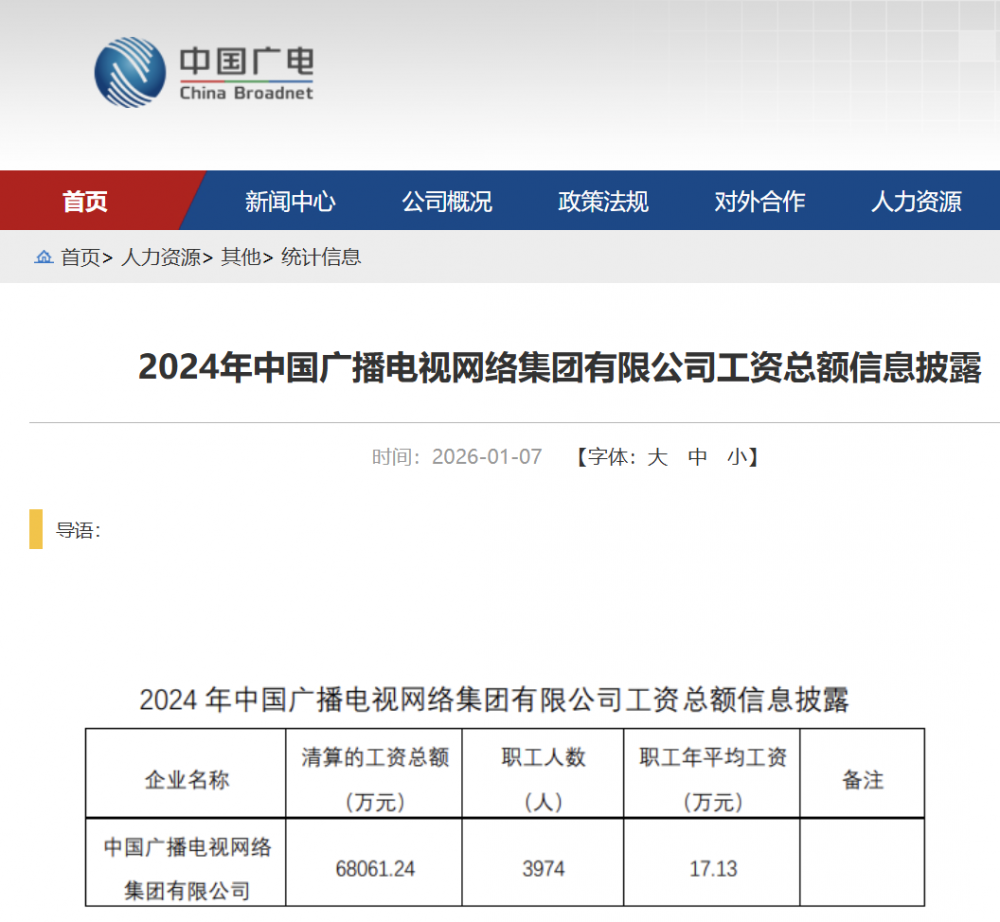The width and height of the screenshot is (1000, 922).
Task: Open the 公司概况 navigation item
Action: pos(447,201)
